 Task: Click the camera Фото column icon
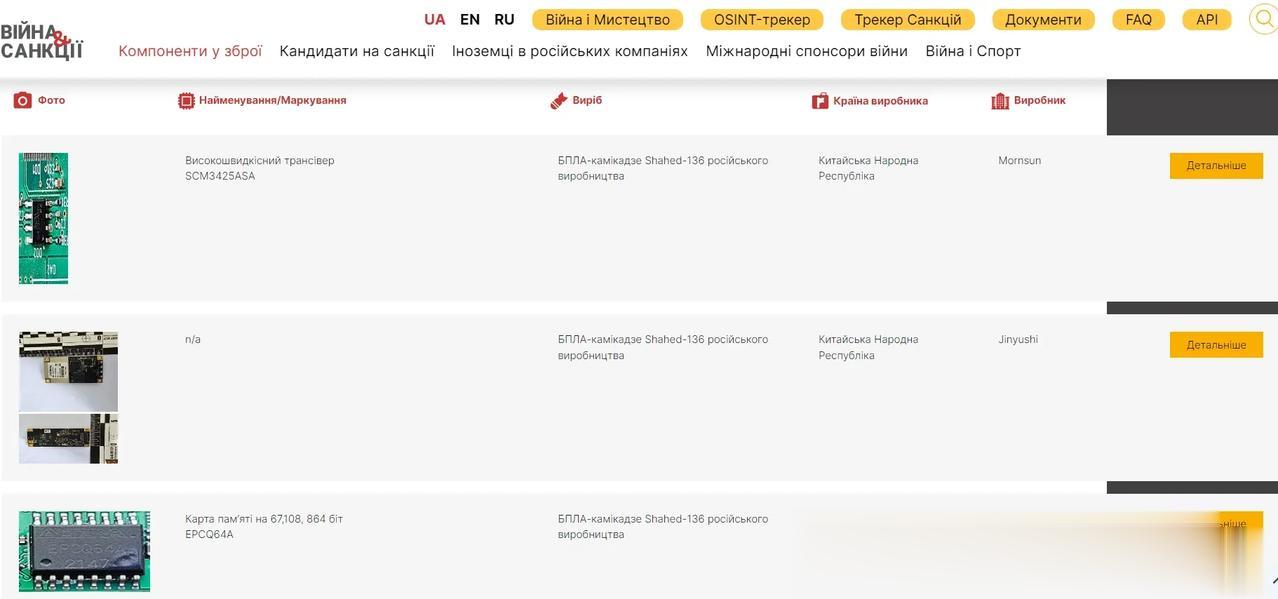coord(22,100)
